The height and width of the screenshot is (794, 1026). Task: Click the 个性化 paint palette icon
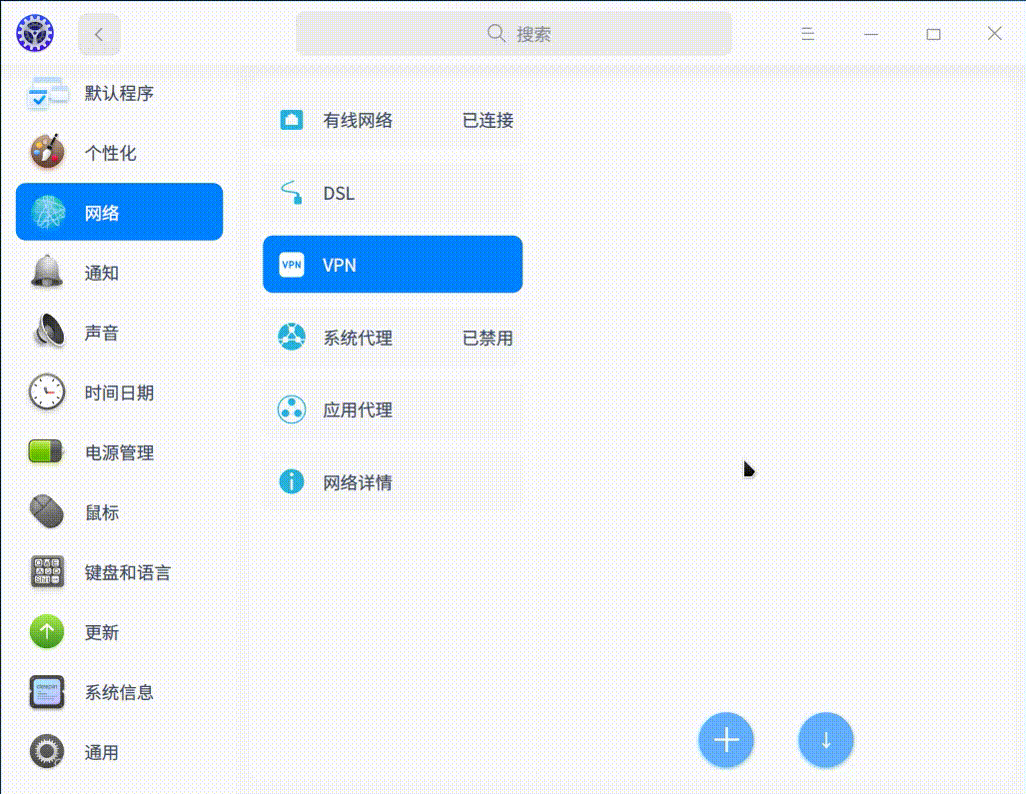47,152
